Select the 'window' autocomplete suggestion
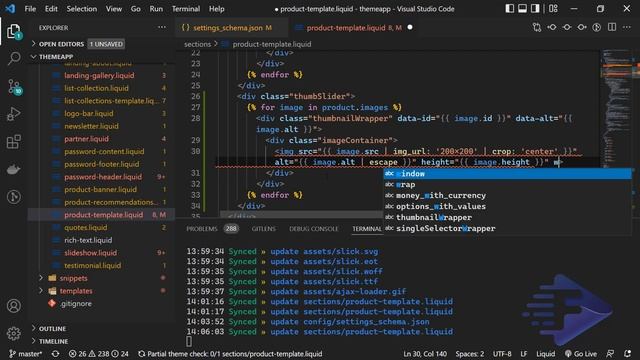The image size is (640, 360). coord(507,173)
